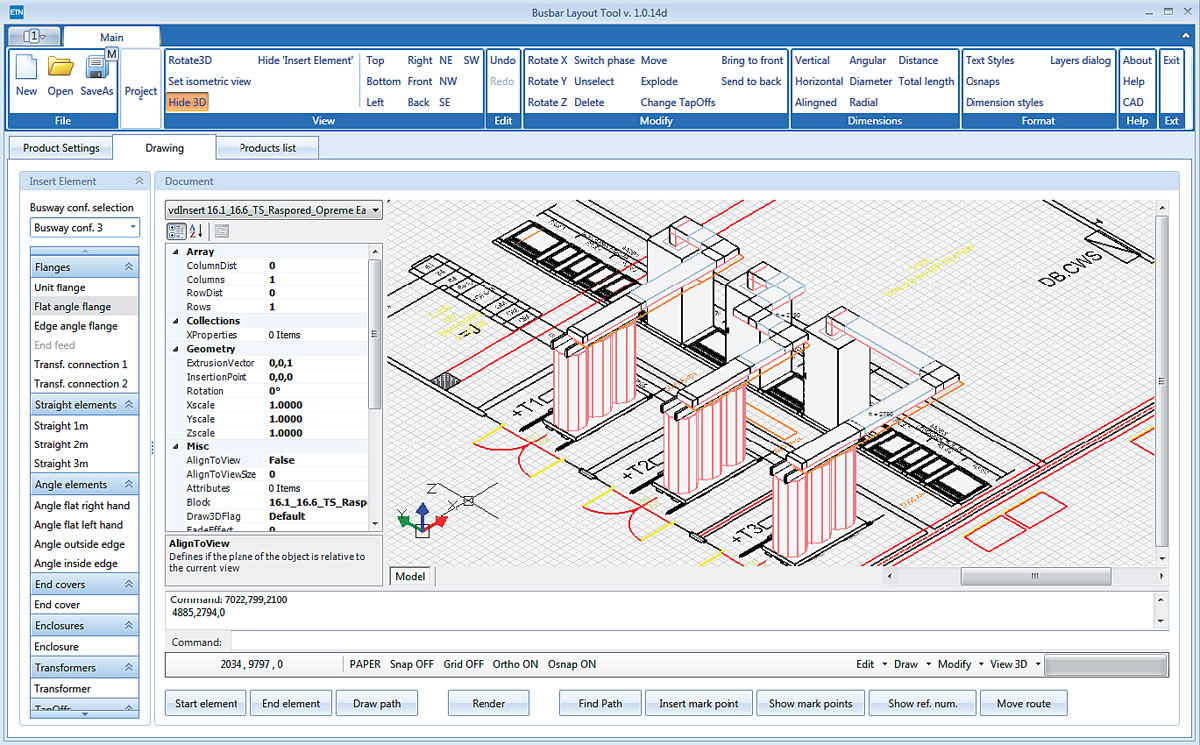Viewport: 1200px width, 745px height.
Task: Click Set isometric view
Action: (209, 81)
